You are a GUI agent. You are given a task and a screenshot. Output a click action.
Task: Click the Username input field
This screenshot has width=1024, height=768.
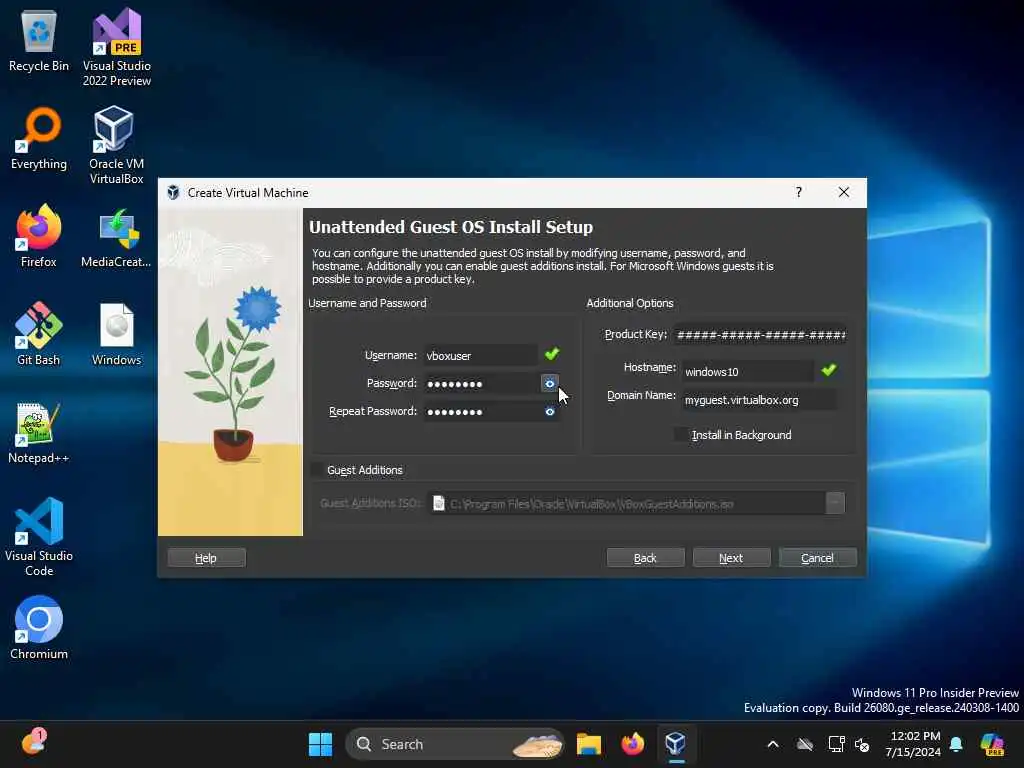tap(481, 355)
